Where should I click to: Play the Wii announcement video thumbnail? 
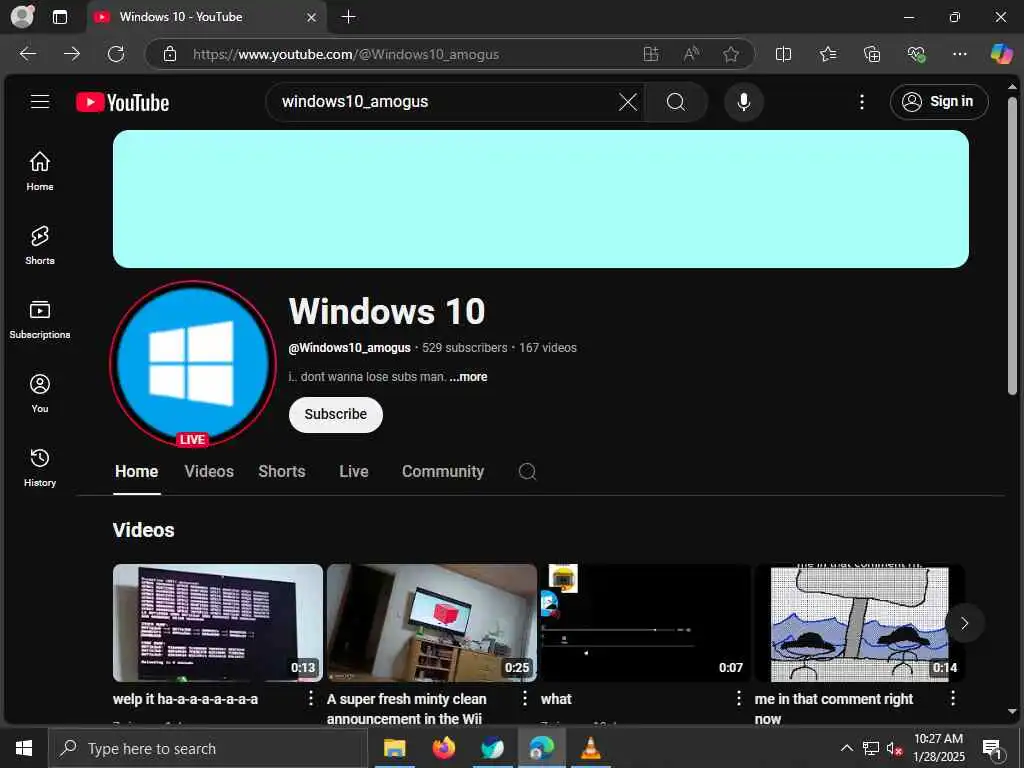click(432, 623)
